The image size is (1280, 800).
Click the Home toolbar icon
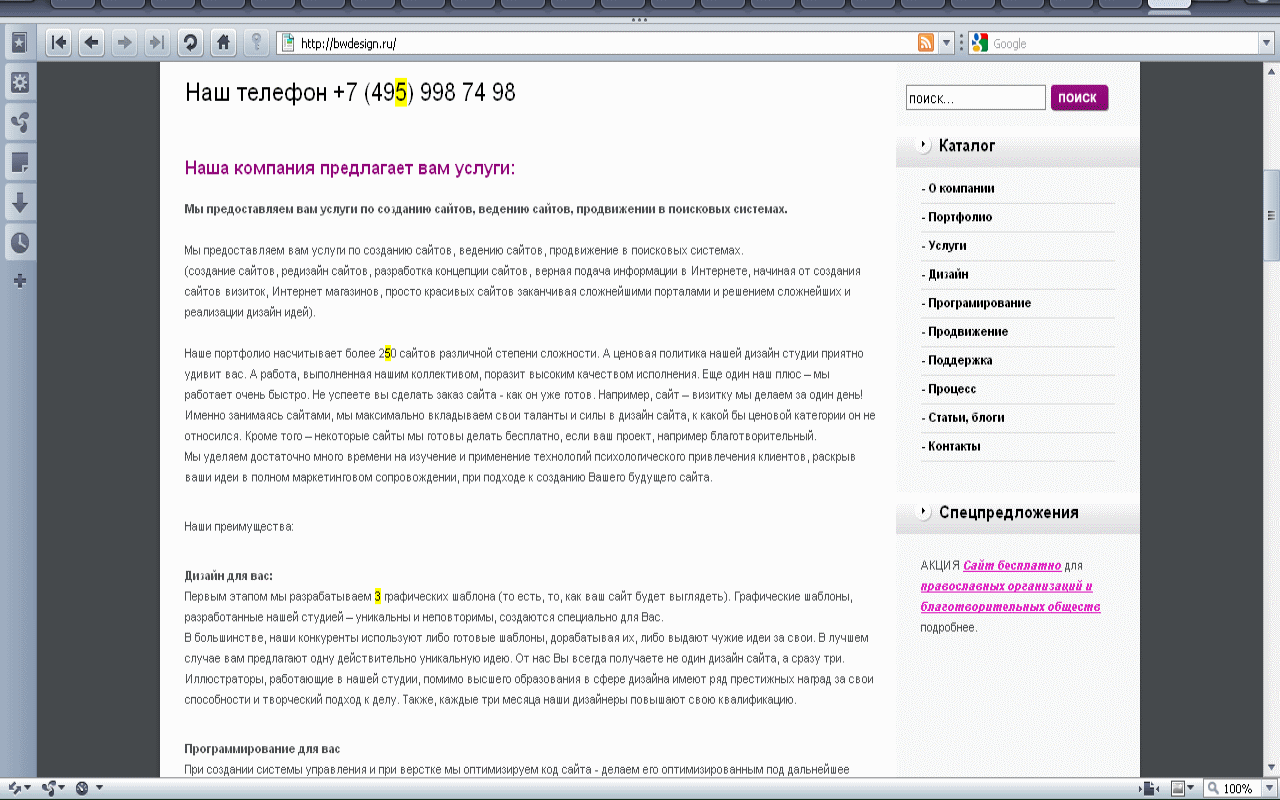[x=222, y=42]
